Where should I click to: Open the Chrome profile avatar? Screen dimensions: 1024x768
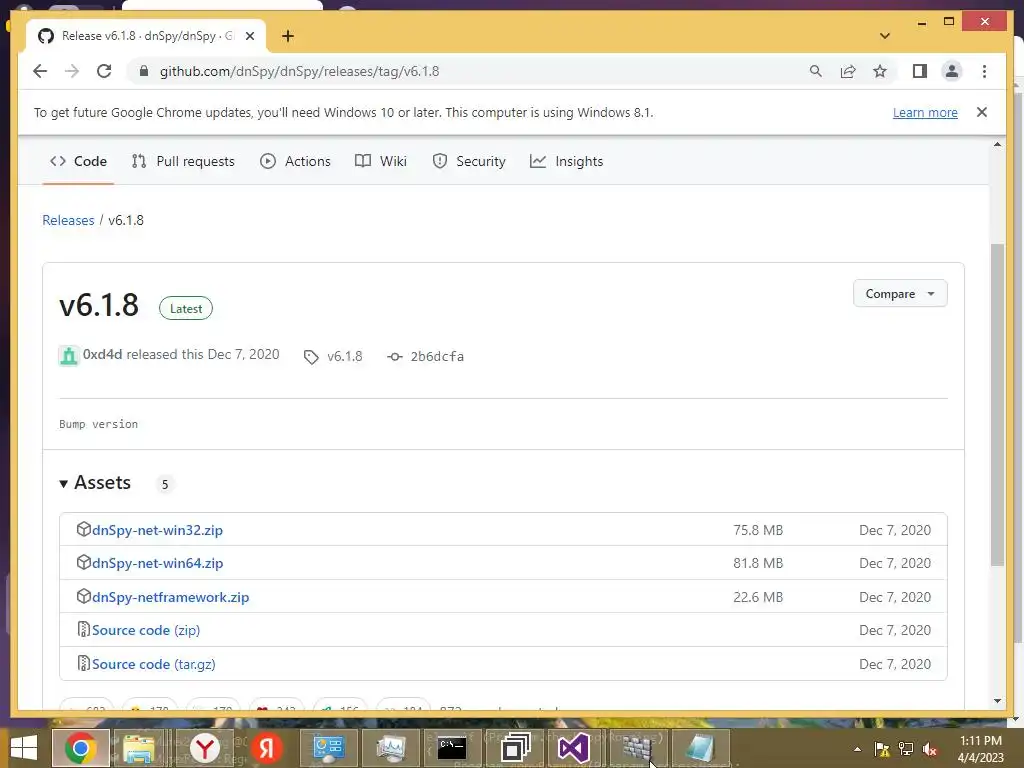point(952,71)
